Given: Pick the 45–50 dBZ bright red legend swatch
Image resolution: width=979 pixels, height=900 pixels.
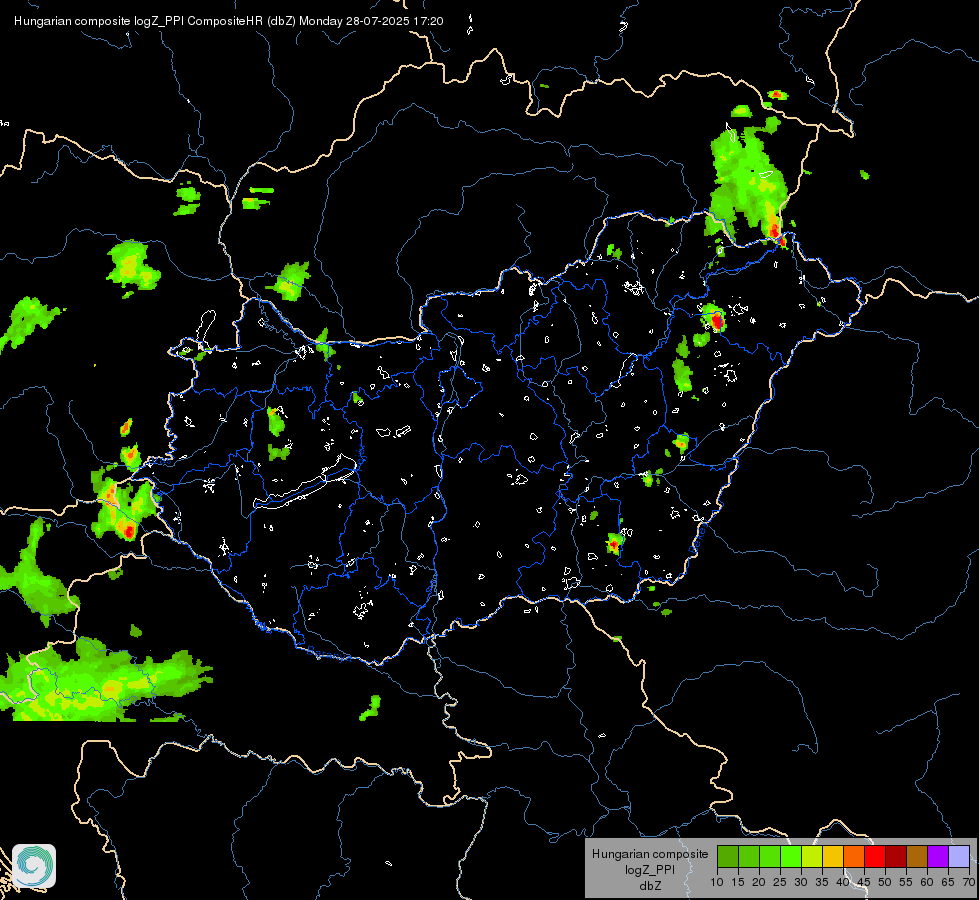Looking at the screenshot, I should pos(875,856).
